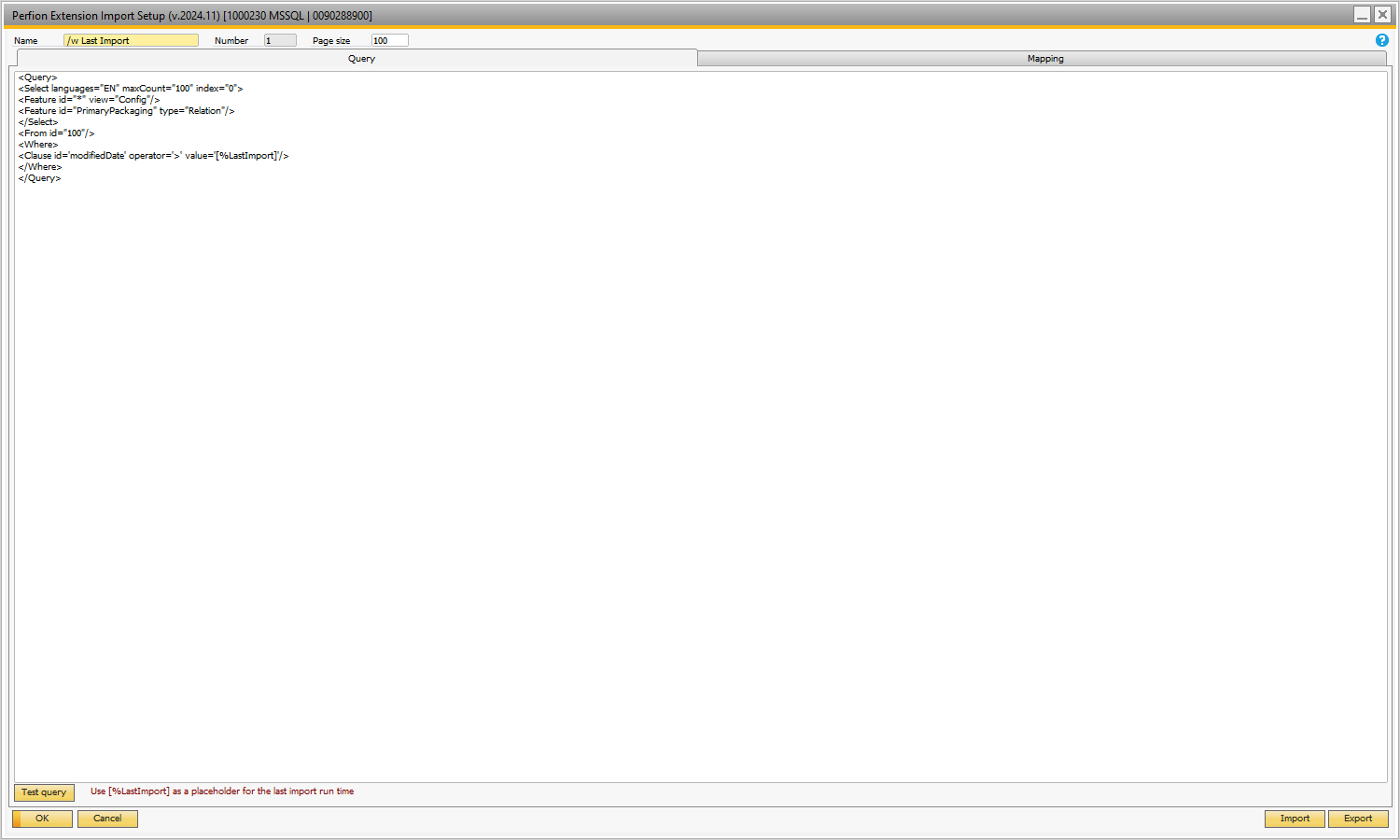1400x840 pixels.
Task: Click the From id="100" line
Action: click(x=56, y=133)
